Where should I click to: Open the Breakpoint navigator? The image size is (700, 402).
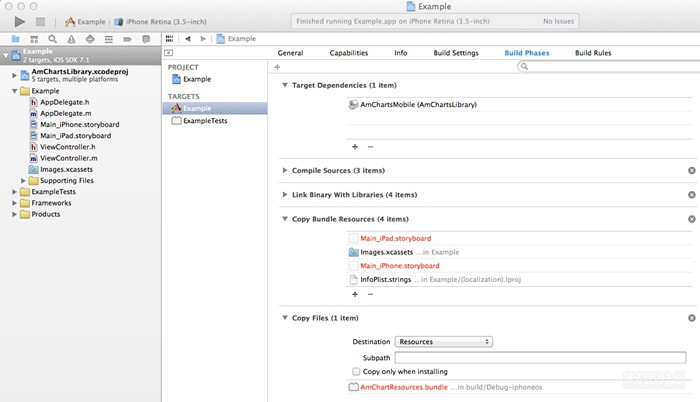127,39
